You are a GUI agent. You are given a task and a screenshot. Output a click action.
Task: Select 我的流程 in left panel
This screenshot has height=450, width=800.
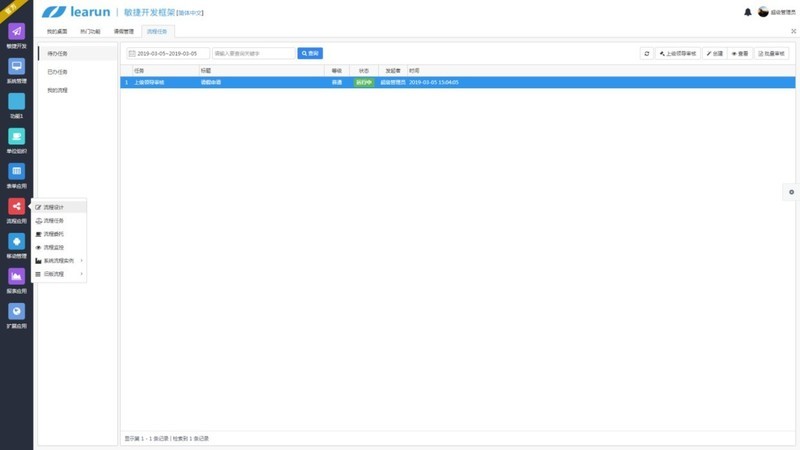78,90
